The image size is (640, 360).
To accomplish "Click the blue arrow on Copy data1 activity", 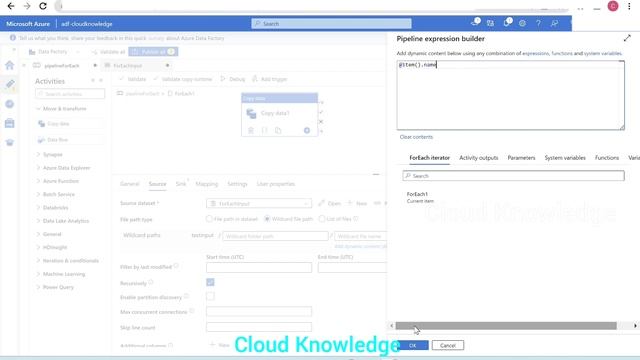I will [x=307, y=131].
